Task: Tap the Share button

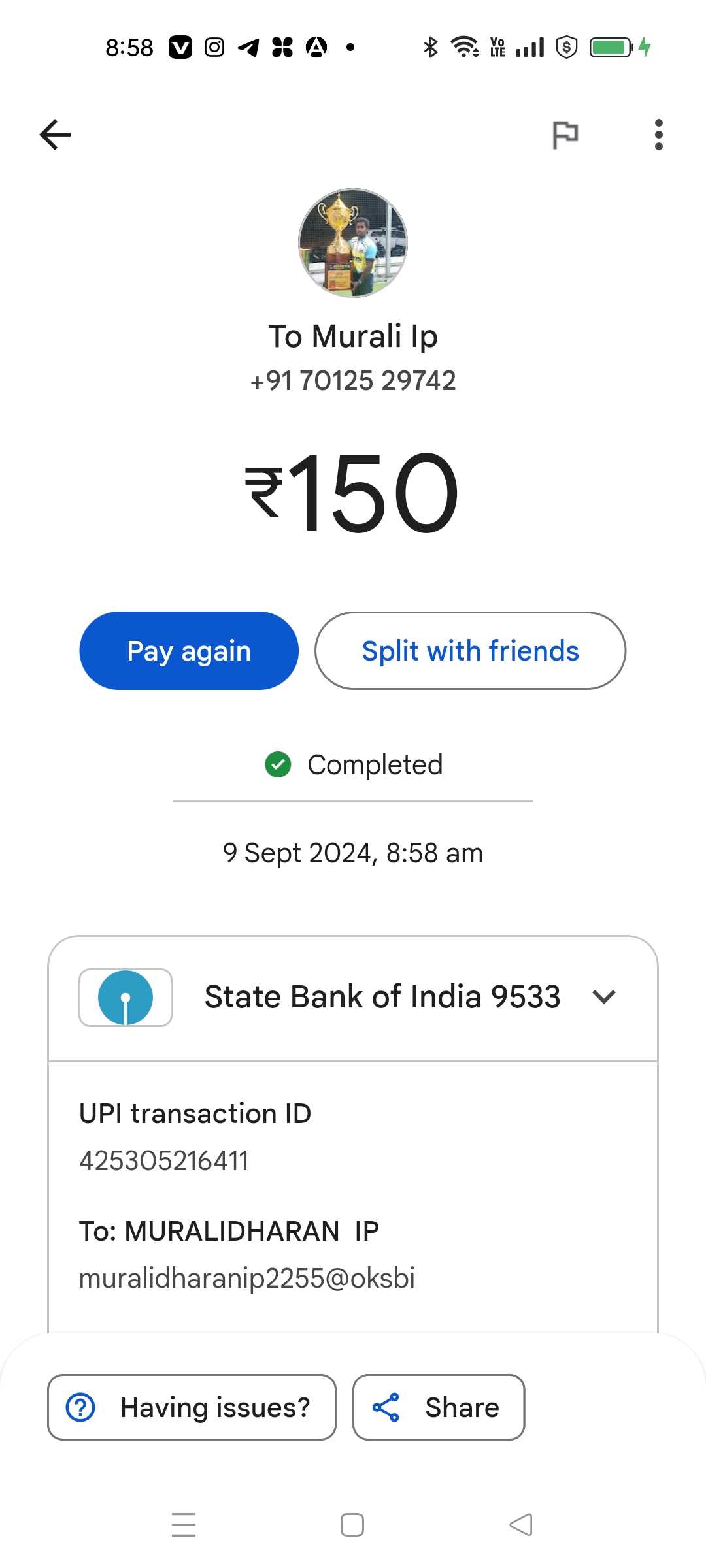Action: tap(439, 1407)
